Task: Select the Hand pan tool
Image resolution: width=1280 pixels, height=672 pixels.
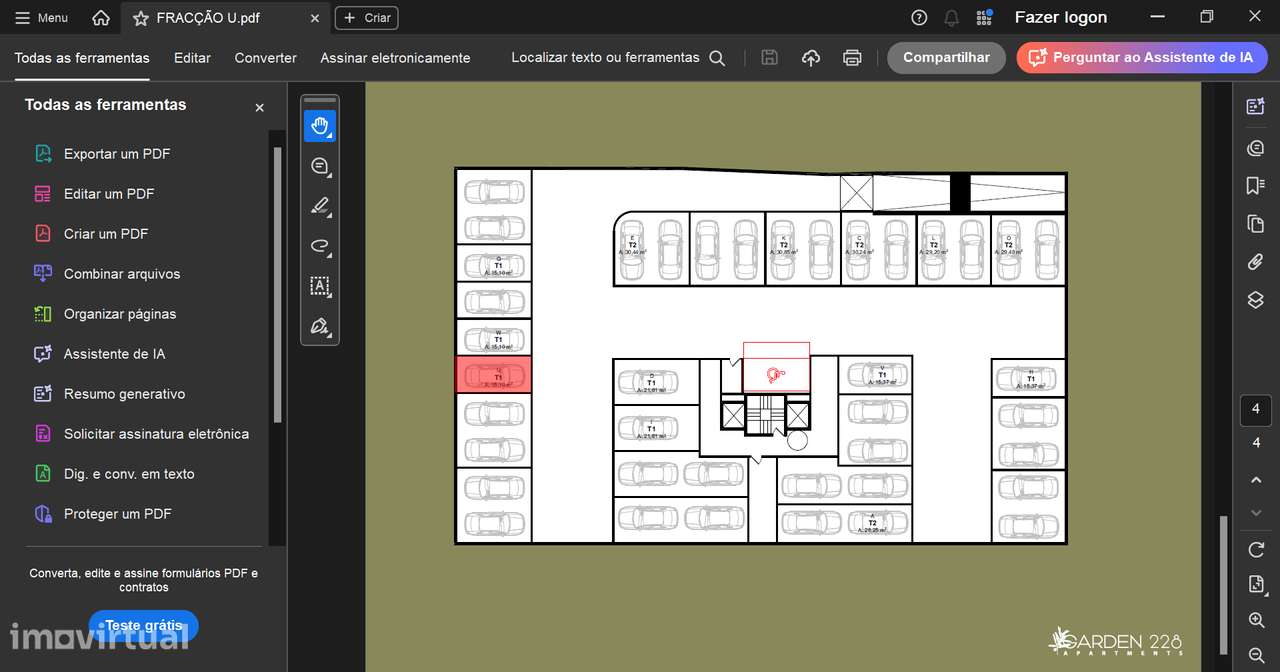Action: click(320, 126)
